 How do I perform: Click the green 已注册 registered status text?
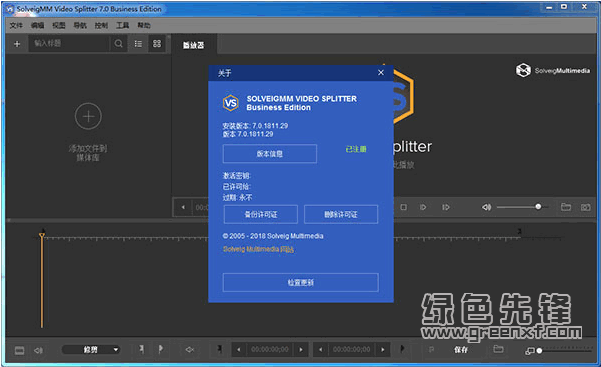pyautogui.click(x=356, y=149)
